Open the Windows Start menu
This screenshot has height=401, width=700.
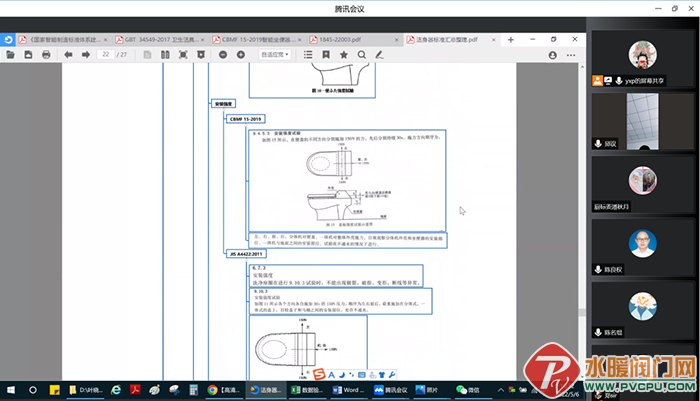(x=11, y=390)
